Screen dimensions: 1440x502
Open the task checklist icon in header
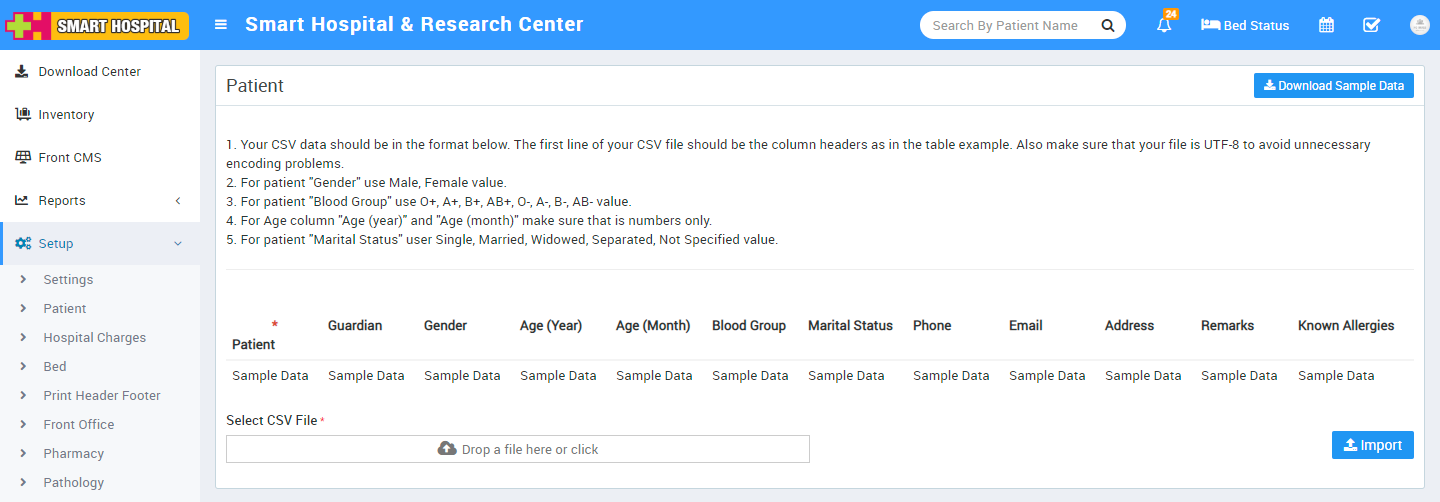point(1372,25)
